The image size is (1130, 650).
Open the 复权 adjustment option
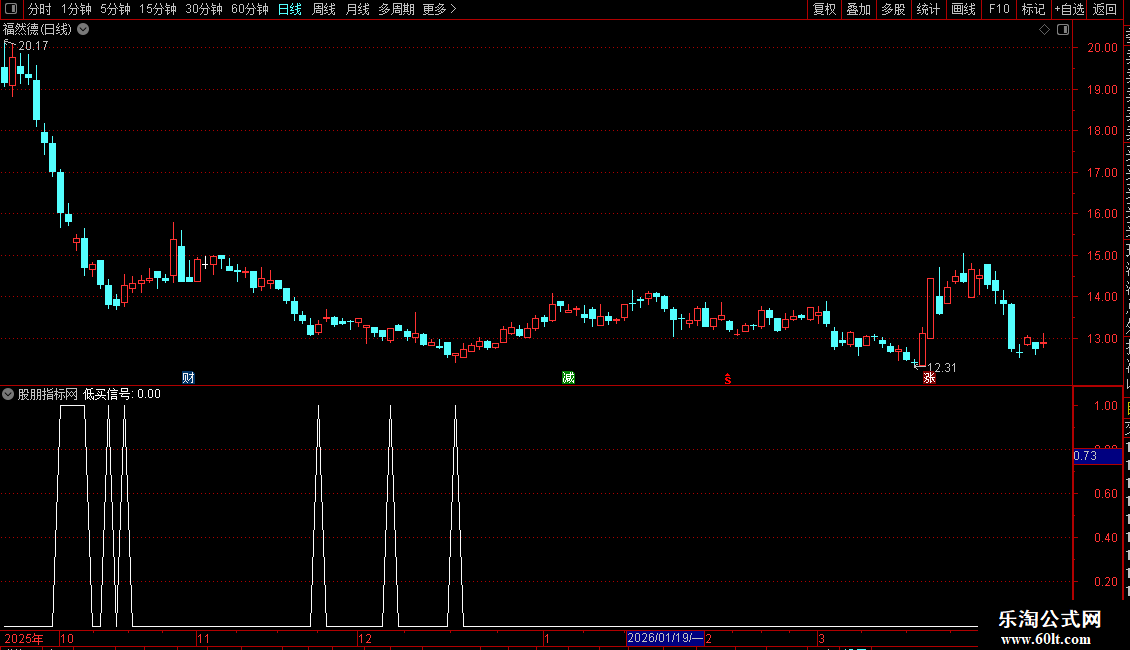point(824,9)
